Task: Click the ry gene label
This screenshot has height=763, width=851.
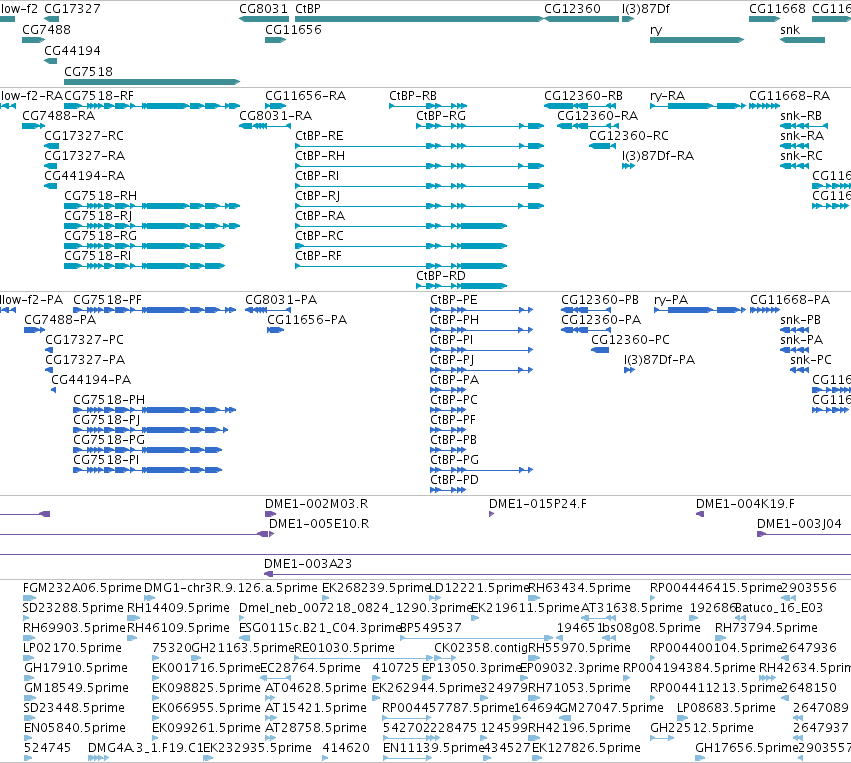Action: tap(656, 30)
